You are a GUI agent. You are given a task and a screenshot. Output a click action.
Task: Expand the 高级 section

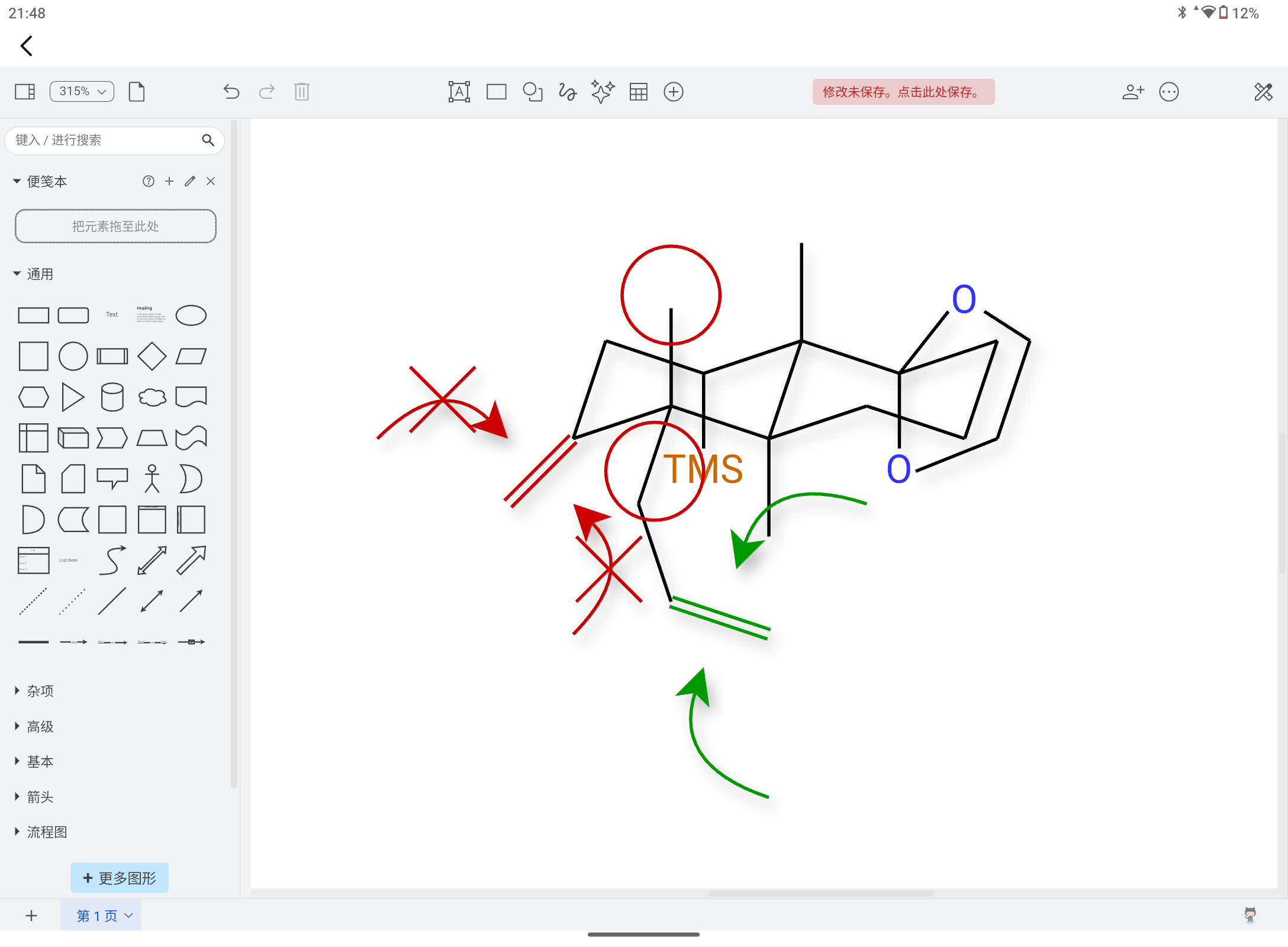(x=33, y=726)
